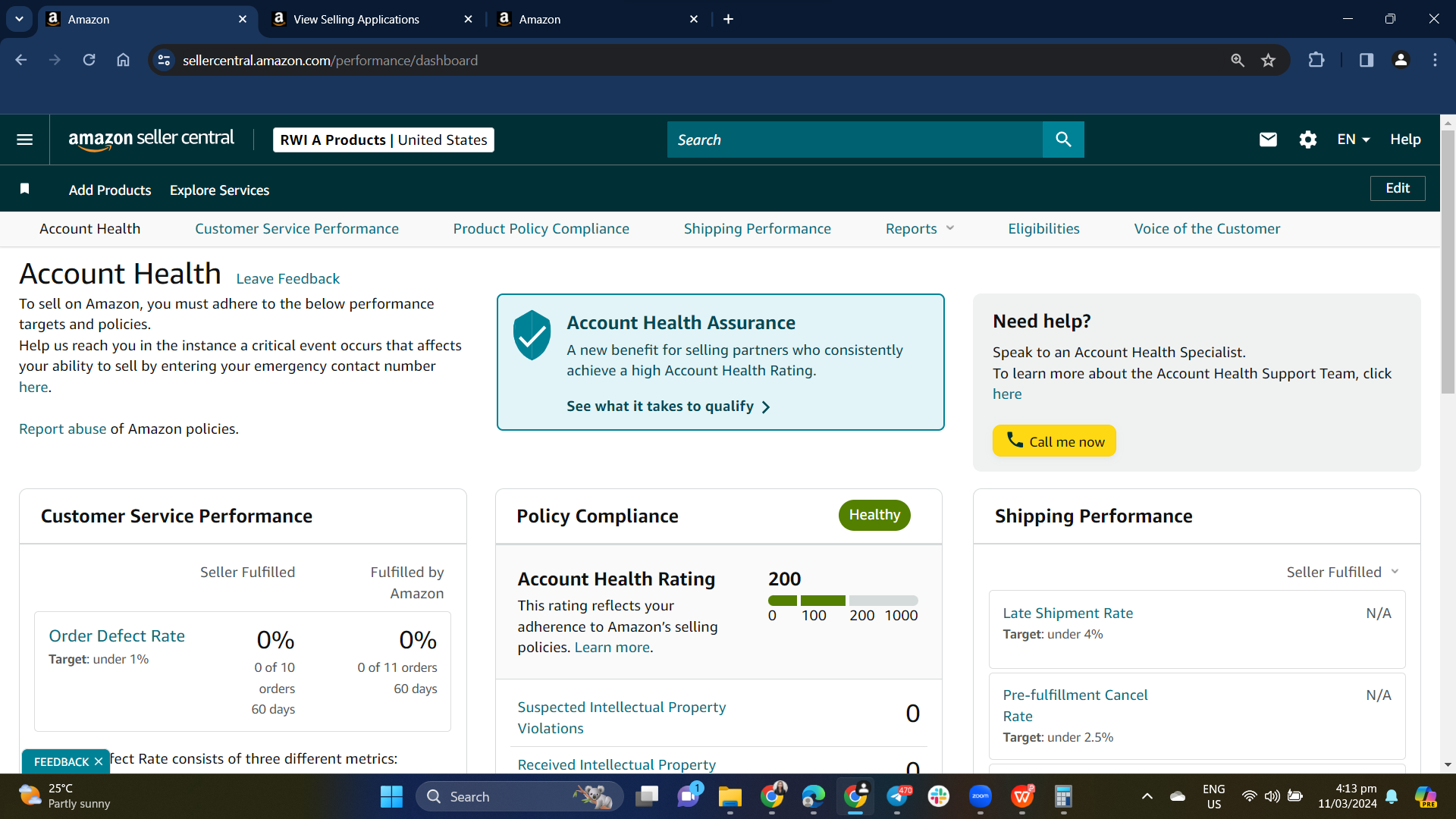Open the browser tab list dropdown
The height and width of the screenshot is (819, 1456).
tap(19, 19)
